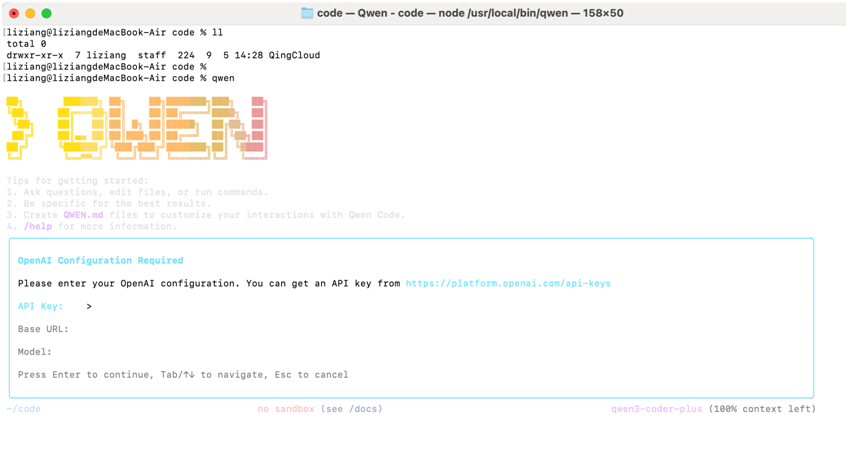This screenshot has width=848, height=450.
Task: Click the red close window button
Action: [x=14, y=14]
